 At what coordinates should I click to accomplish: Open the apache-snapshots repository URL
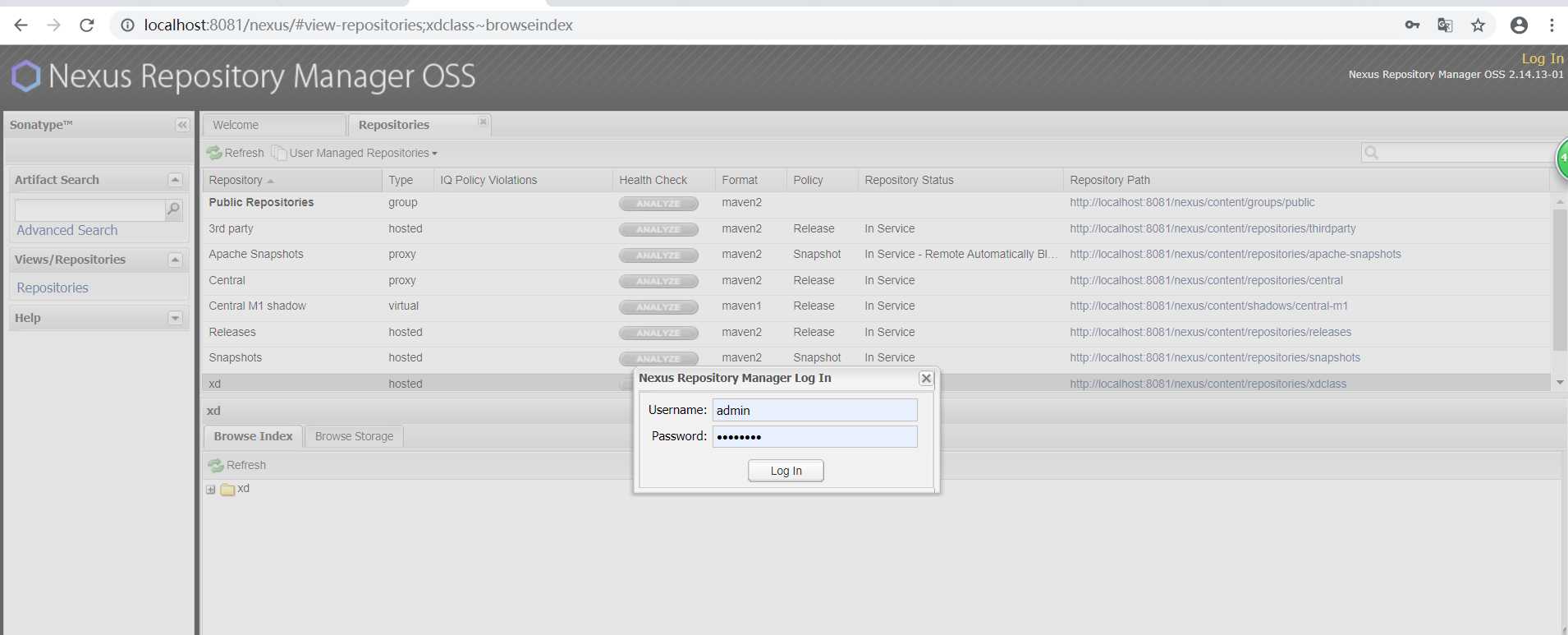tap(1236, 255)
